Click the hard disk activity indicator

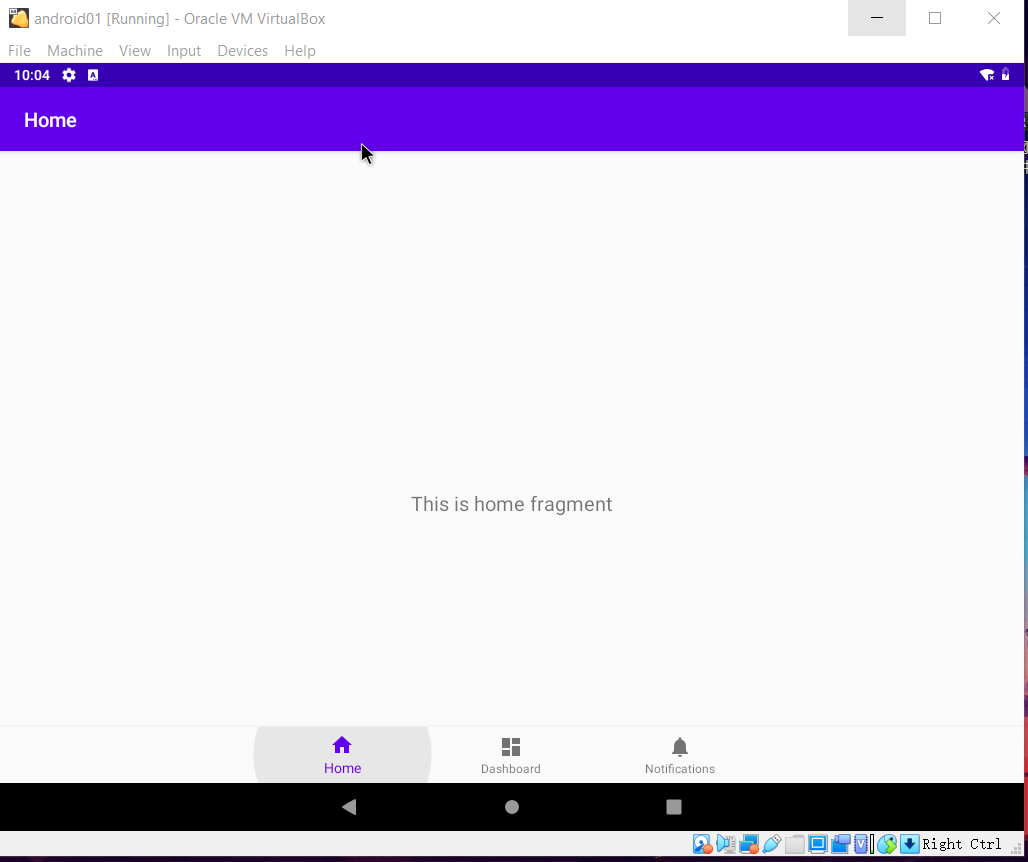pyautogui.click(x=703, y=844)
